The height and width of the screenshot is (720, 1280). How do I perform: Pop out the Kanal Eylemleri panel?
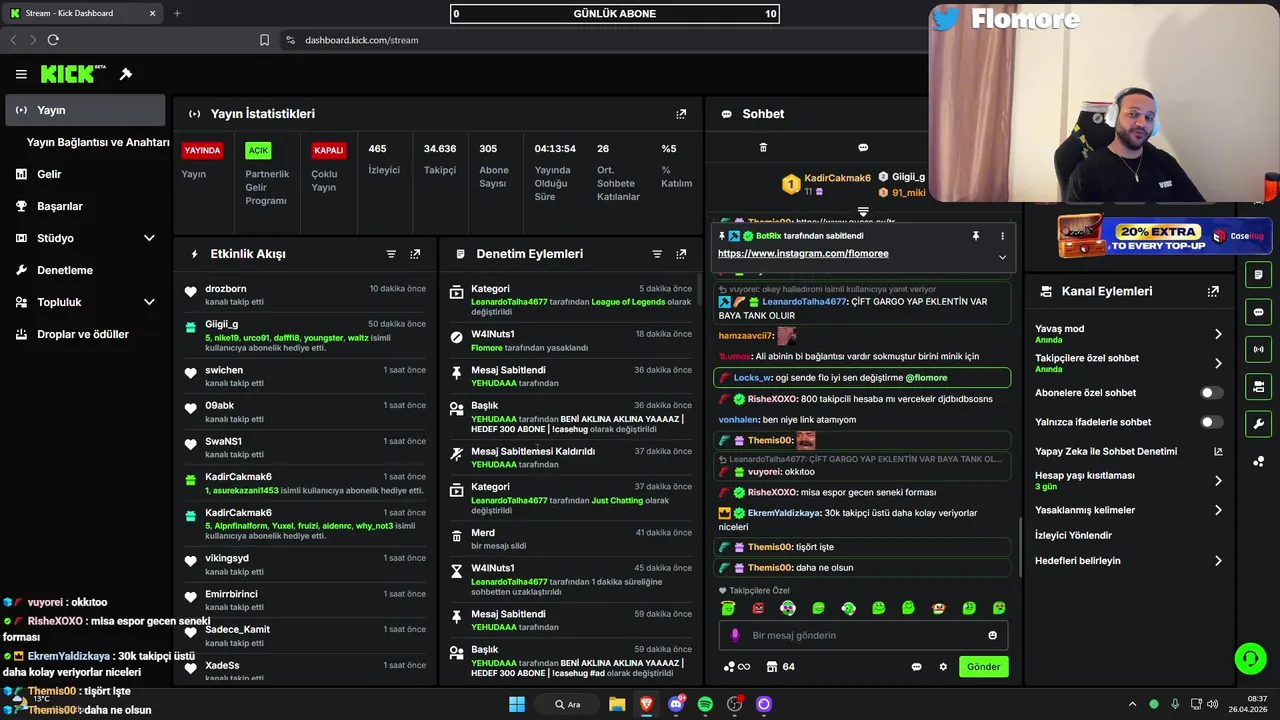pos(1213,291)
